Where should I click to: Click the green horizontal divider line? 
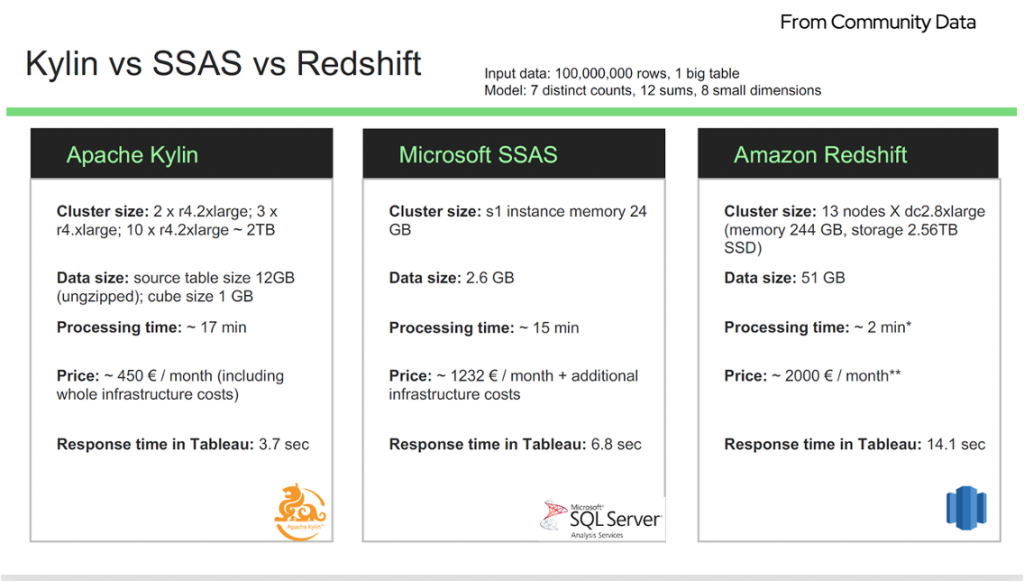(511, 112)
